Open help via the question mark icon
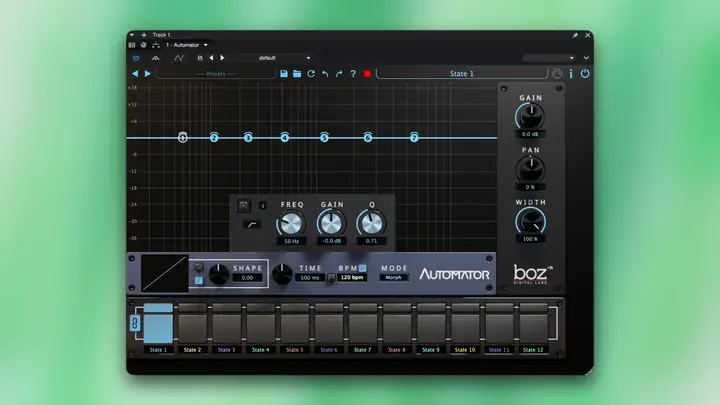720x405 pixels. coord(353,73)
